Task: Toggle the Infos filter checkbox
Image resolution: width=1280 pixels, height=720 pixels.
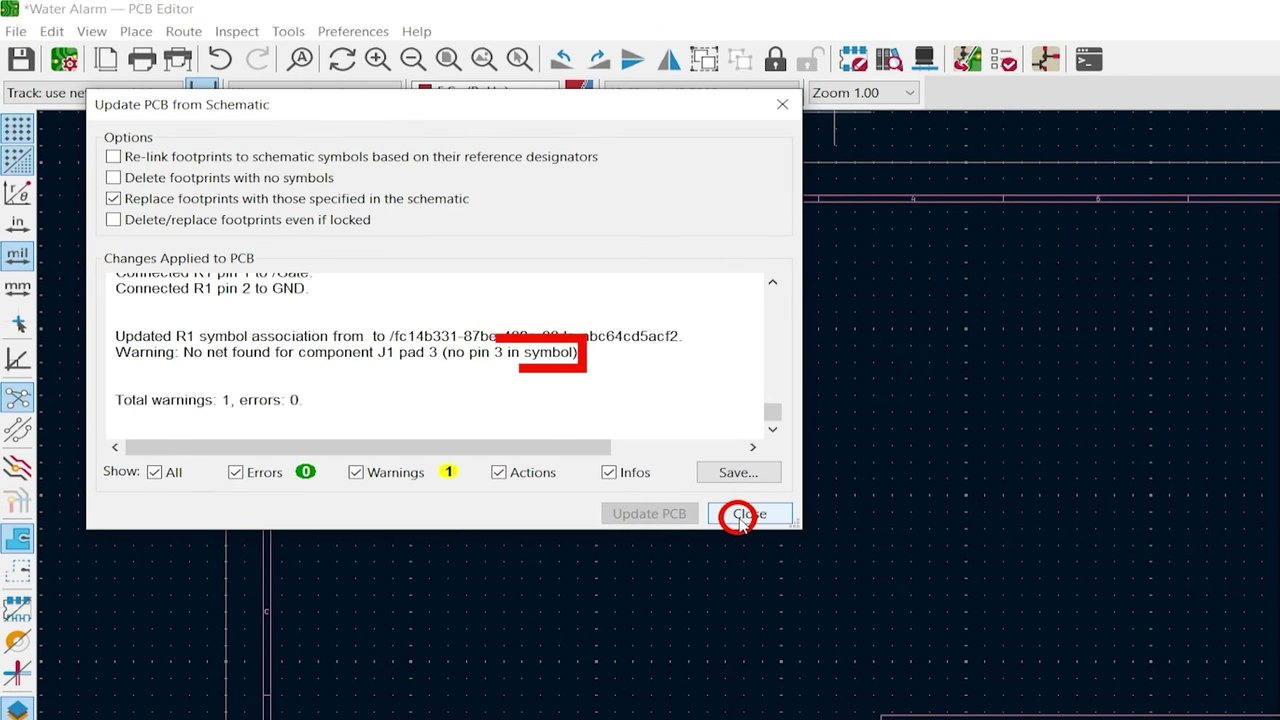Action: point(609,472)
